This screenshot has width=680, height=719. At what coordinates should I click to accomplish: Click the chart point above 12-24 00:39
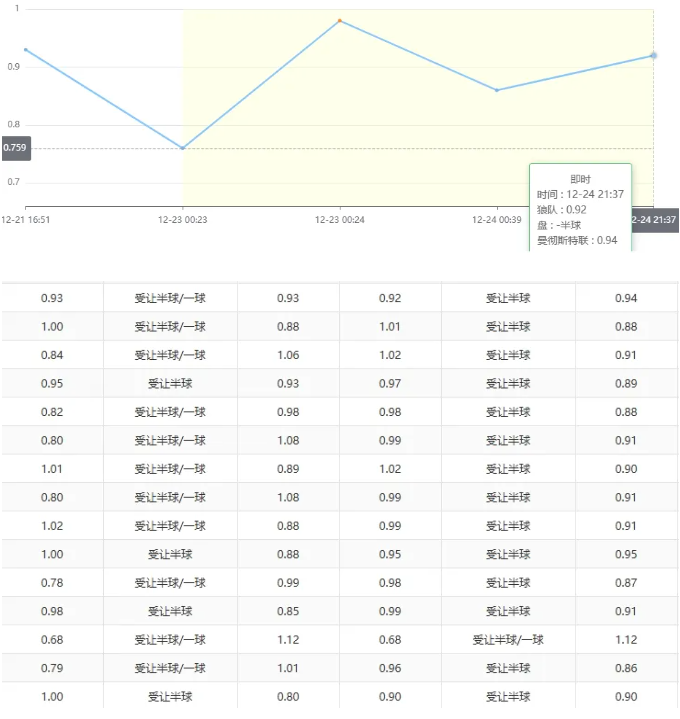pyautogui.click(x=497, y=90)
